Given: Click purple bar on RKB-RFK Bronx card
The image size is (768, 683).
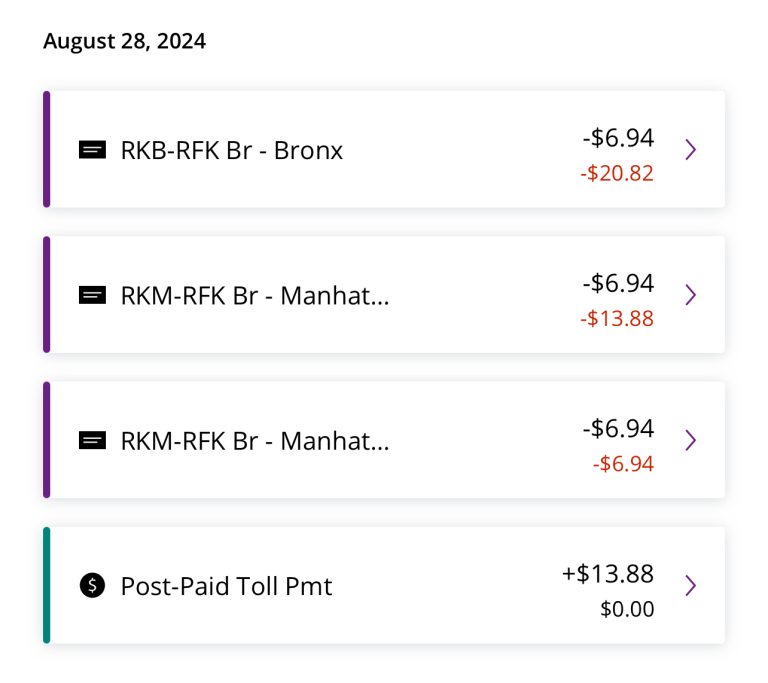Looking at the screenshot, I should pos(47,149).
